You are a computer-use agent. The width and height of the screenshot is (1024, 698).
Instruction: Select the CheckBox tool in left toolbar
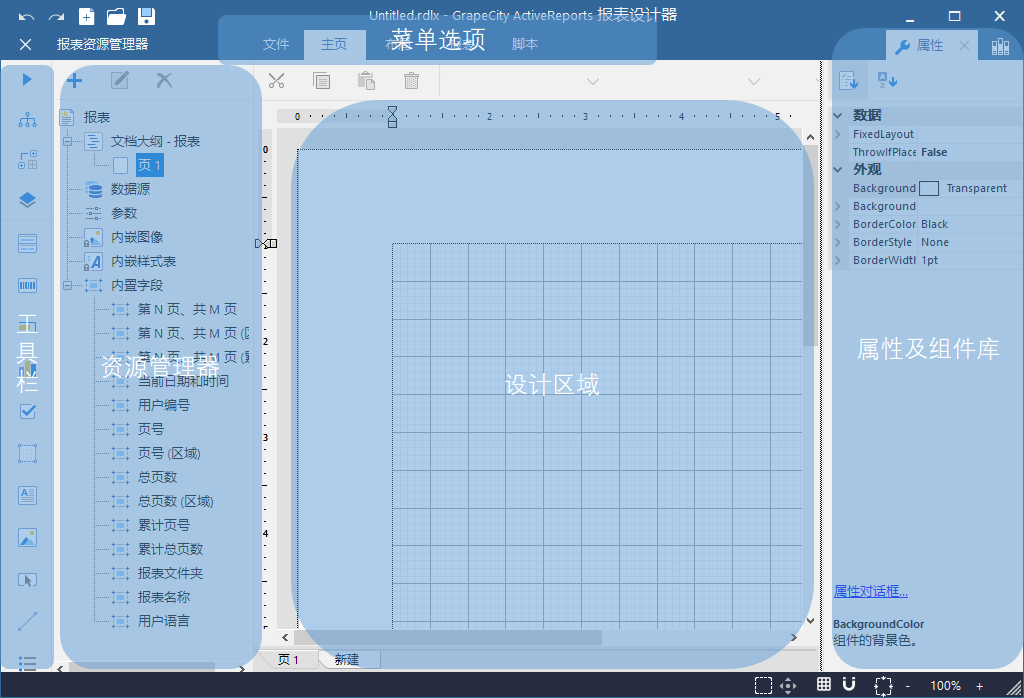27,411
